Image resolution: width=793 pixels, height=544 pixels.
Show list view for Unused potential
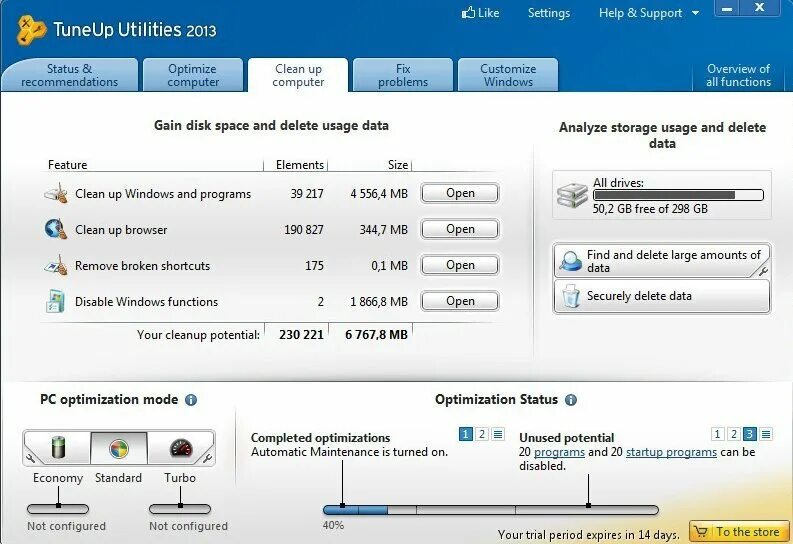[x=766, y=434]
